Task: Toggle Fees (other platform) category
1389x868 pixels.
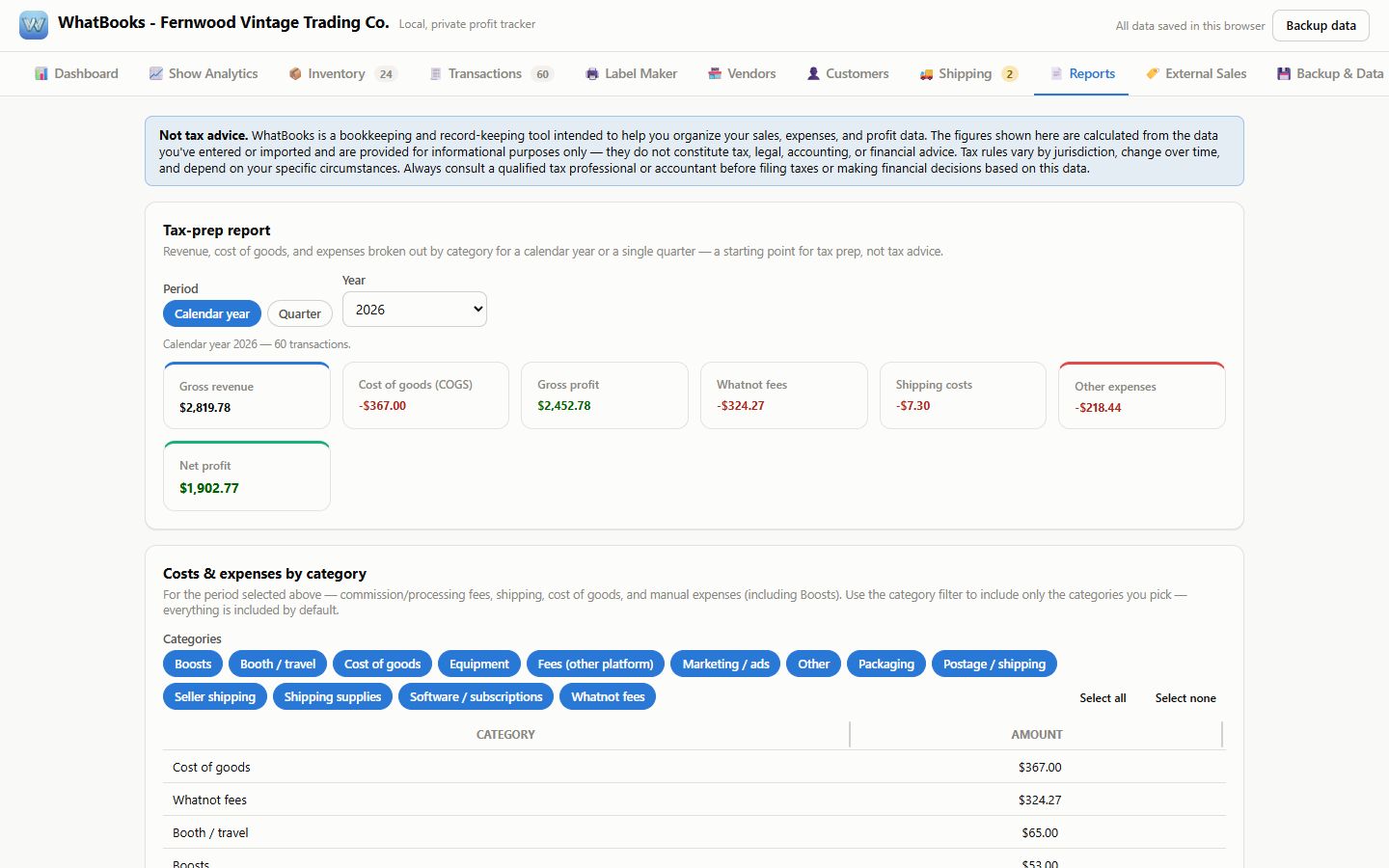Action: point(595,664)
